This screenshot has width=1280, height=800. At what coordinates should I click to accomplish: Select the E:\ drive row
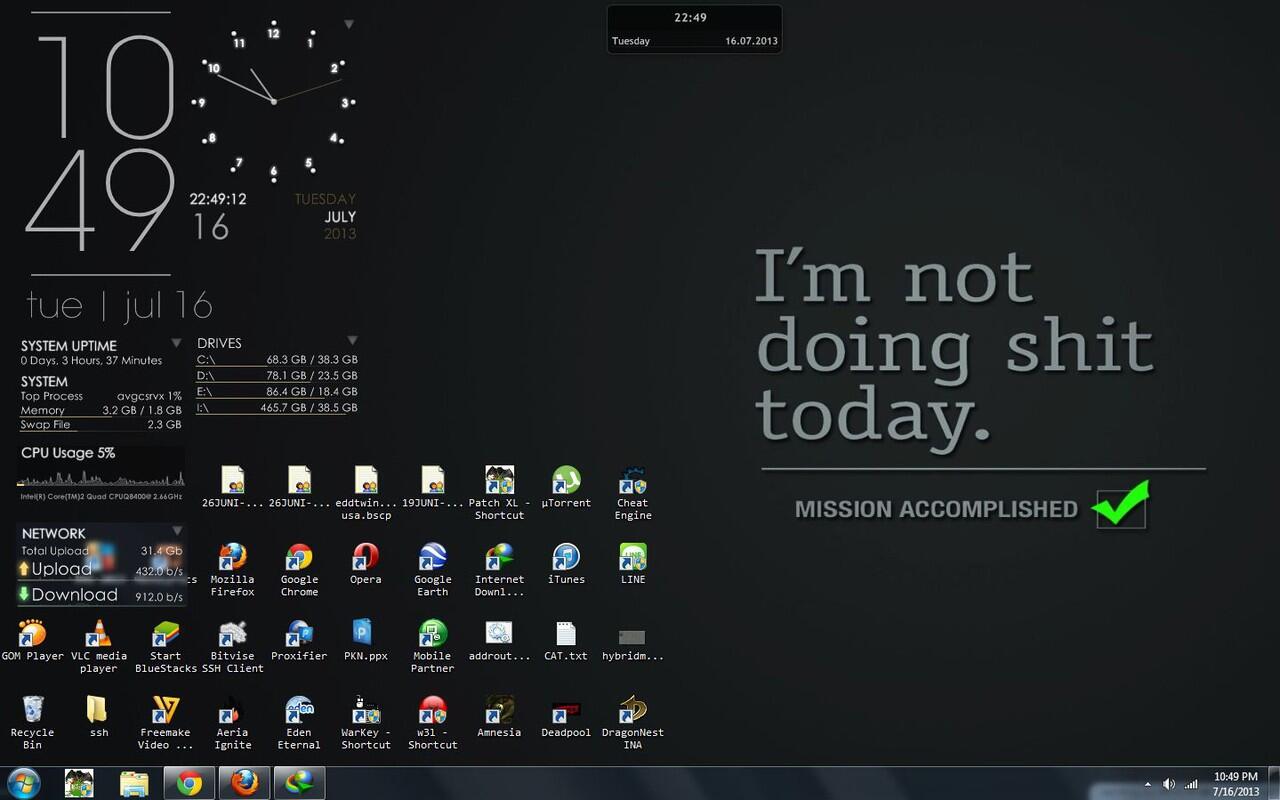[277, 392]
